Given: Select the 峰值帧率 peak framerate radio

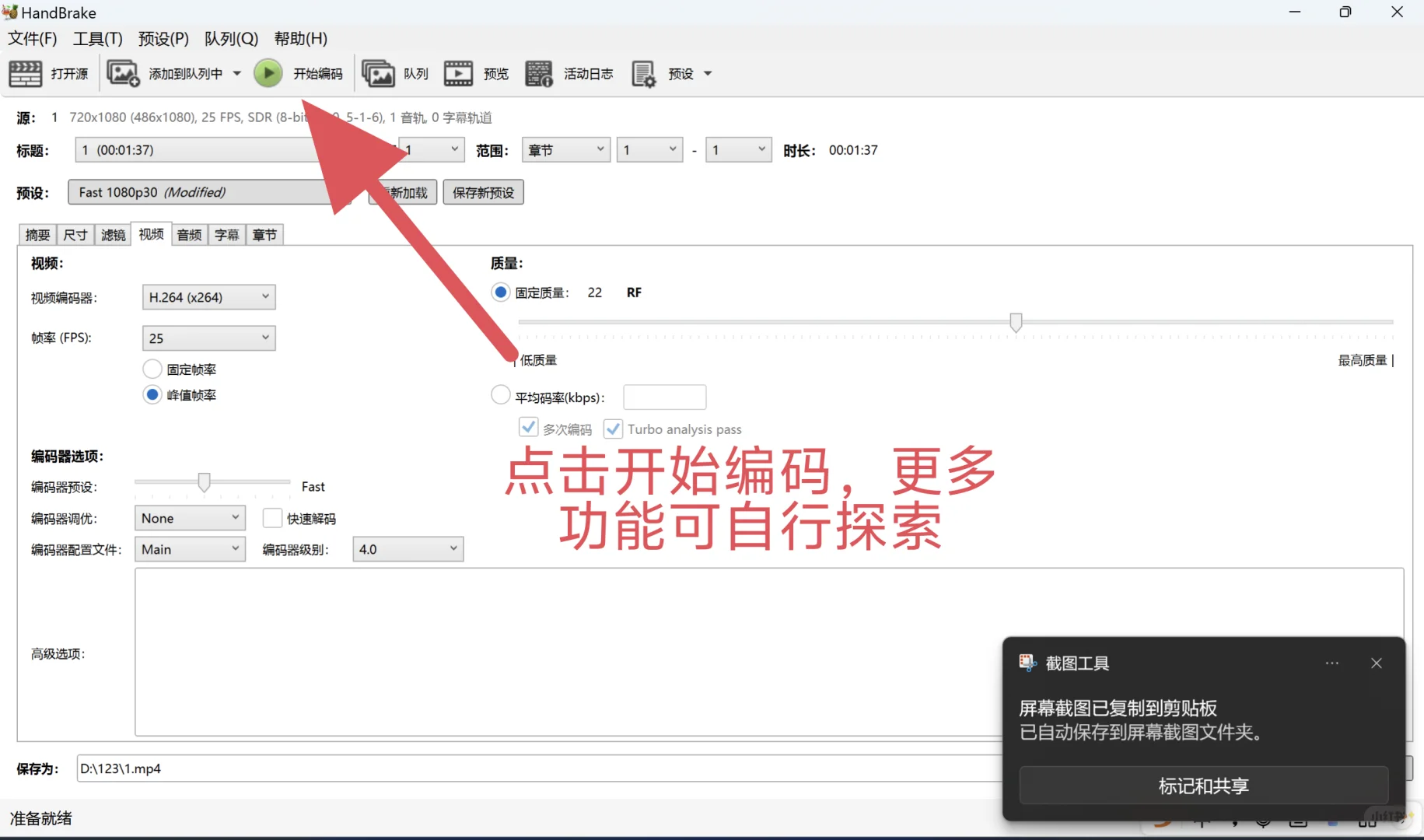Looking at the screenshot, I should pyautogui.click(x=152, y=395).
